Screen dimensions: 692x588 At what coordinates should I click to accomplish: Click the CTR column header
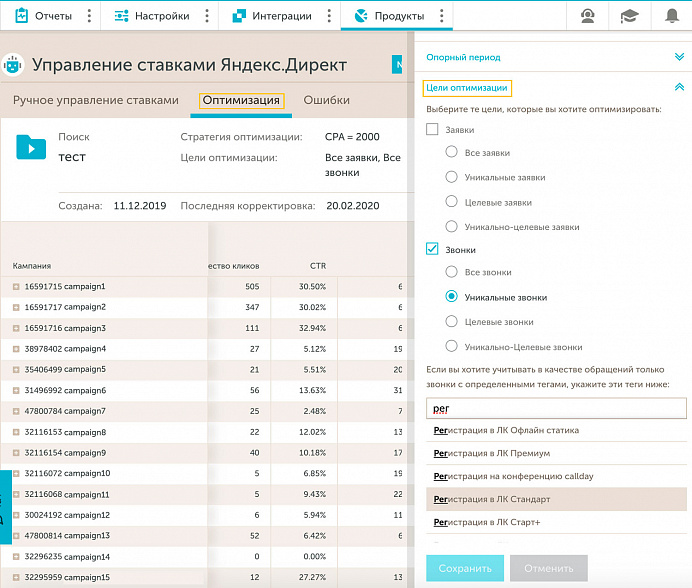click(x=318, y=266)
